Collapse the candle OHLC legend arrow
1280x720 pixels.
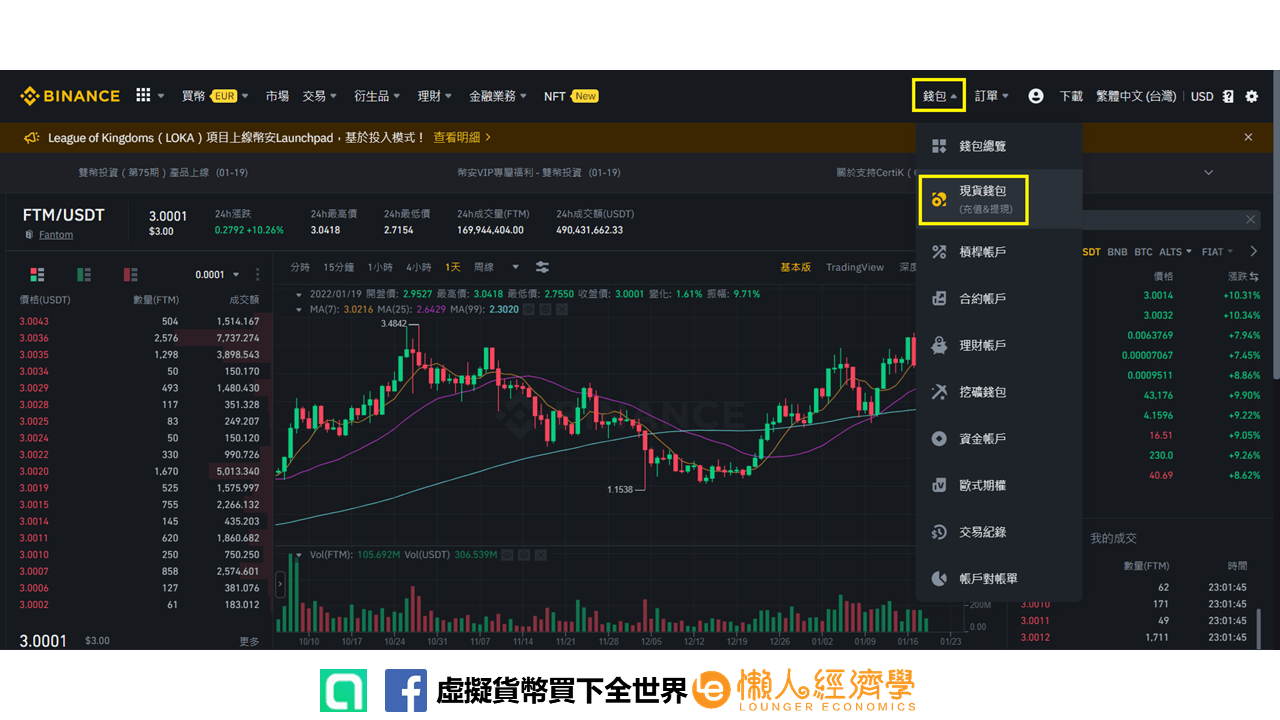pyautogui.click(x=300, y=294)
